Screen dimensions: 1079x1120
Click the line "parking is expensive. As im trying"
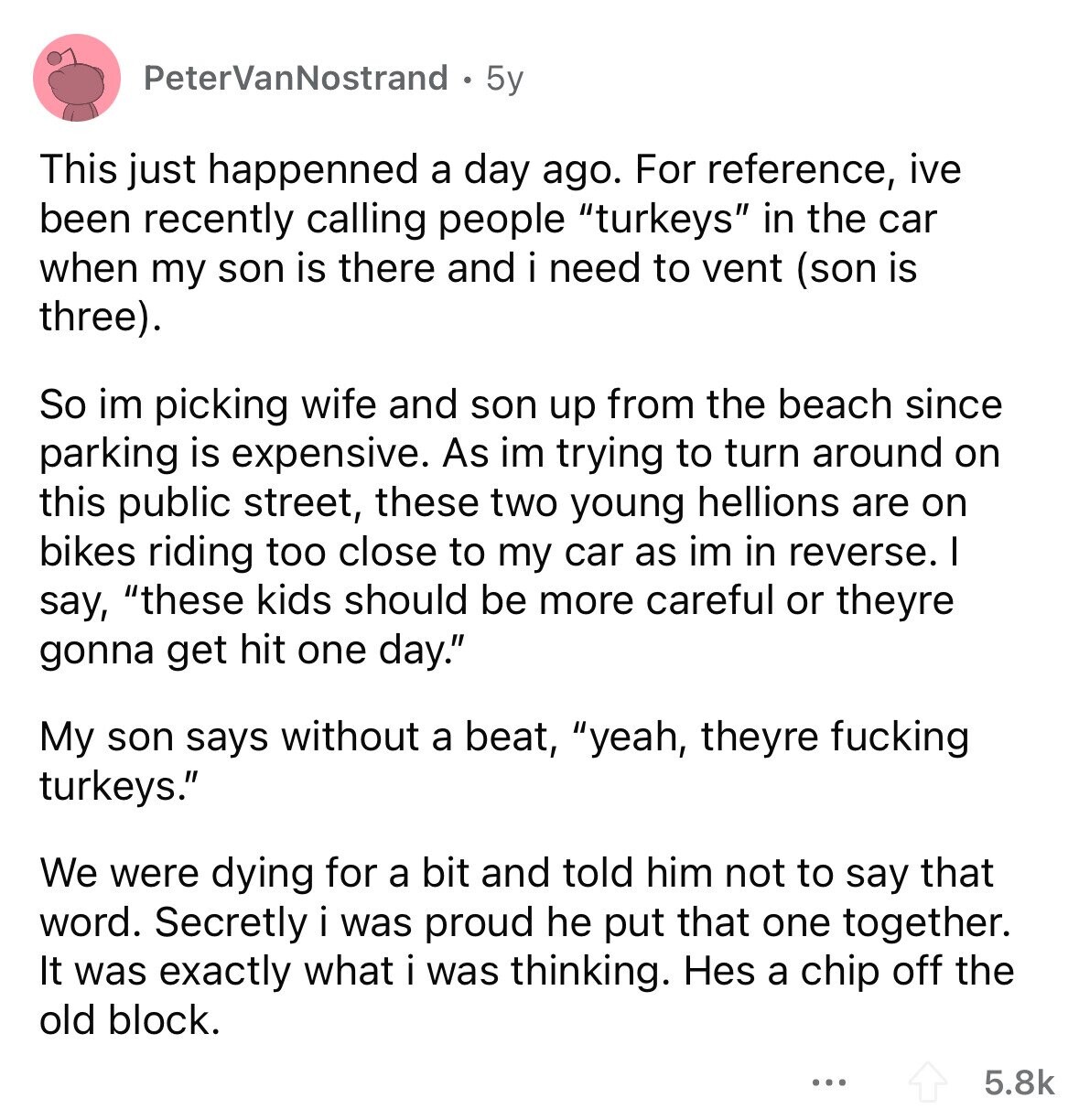click(519, 454)
